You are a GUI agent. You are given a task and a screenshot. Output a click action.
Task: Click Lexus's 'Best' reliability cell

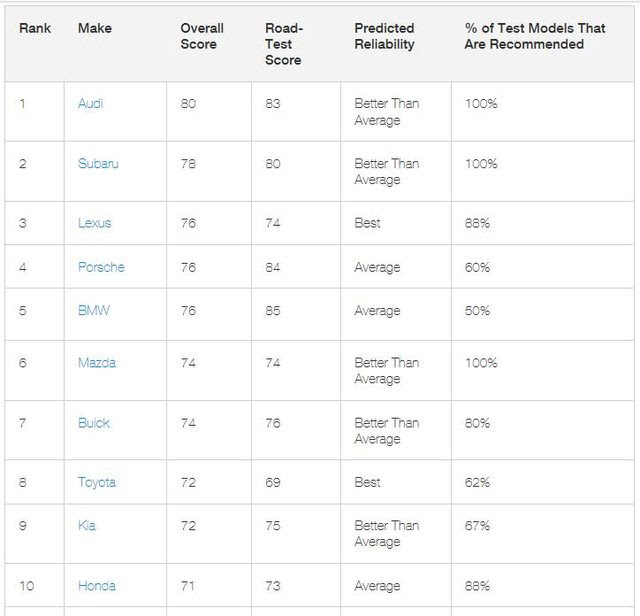tap(367, 223)
